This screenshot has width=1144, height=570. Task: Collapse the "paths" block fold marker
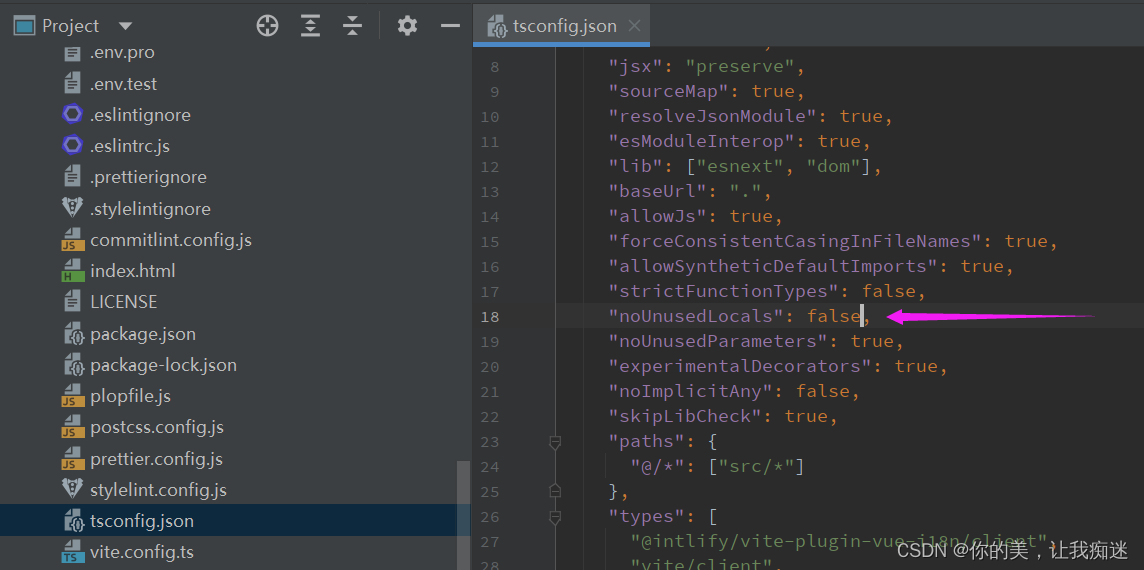point(555,442)
